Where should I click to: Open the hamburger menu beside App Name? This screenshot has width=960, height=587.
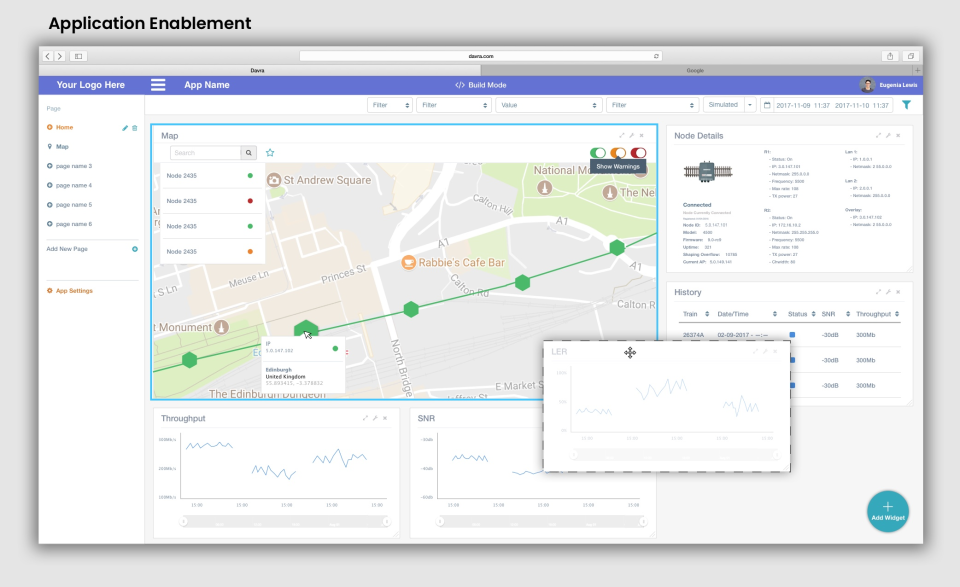(x=158, y=84)
